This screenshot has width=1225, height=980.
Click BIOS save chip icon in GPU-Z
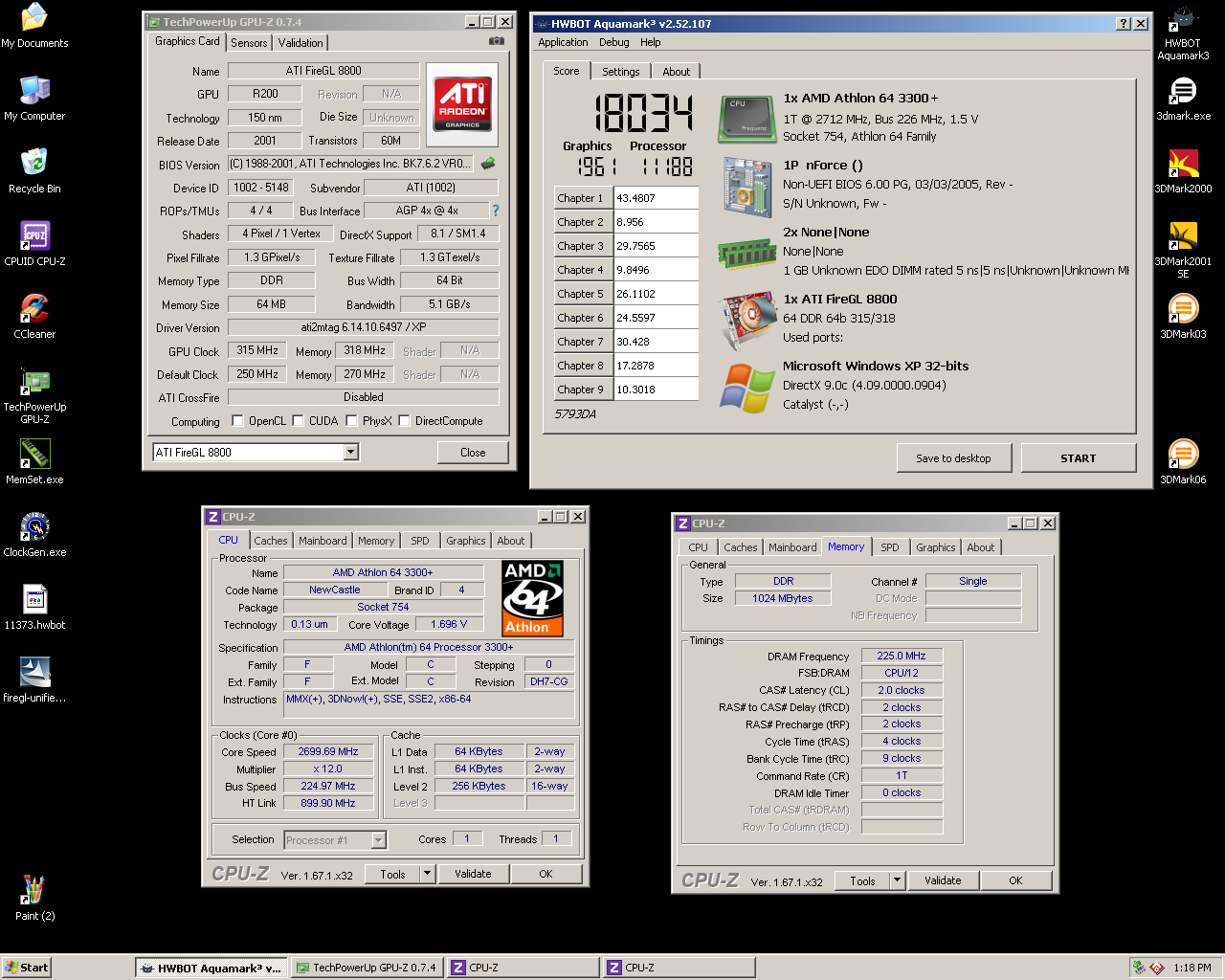click(x=488, y=164)
